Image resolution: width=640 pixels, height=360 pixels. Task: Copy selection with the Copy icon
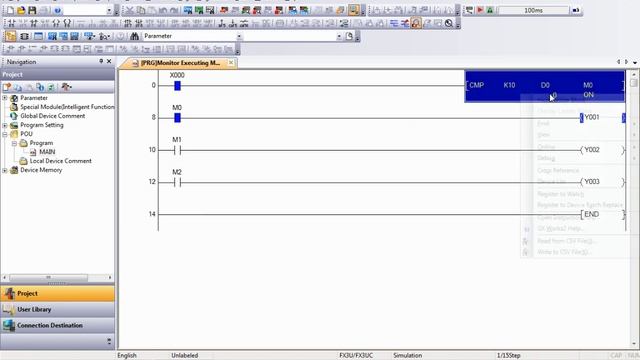click(140, 10)
